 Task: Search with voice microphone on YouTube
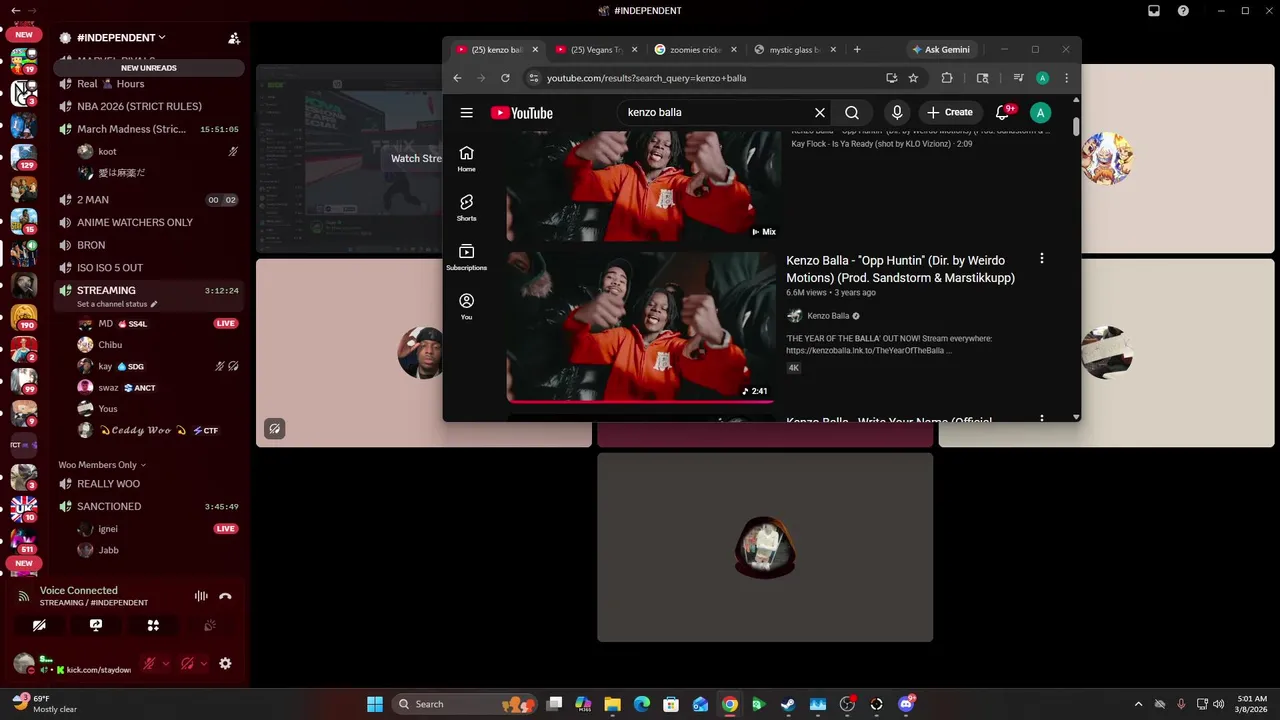[x=897, y=113]
